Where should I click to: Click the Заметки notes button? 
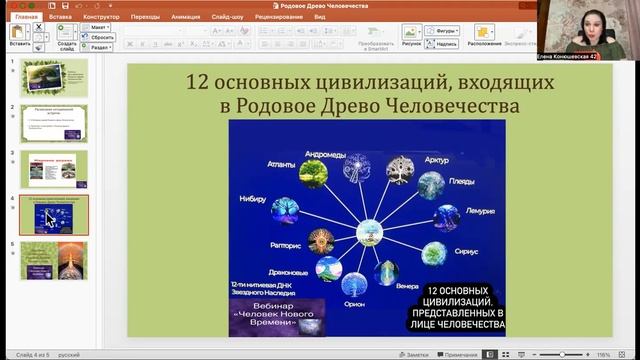[414, 355]
